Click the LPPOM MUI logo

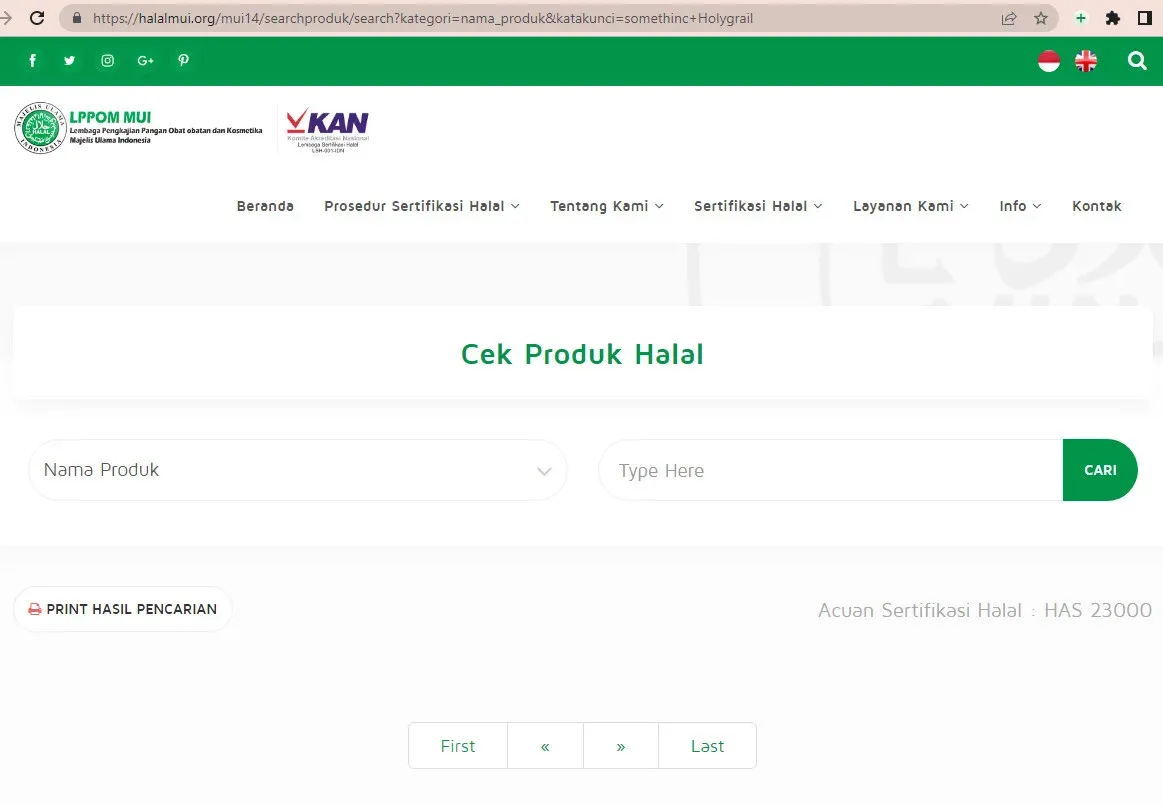click(139, 128)
